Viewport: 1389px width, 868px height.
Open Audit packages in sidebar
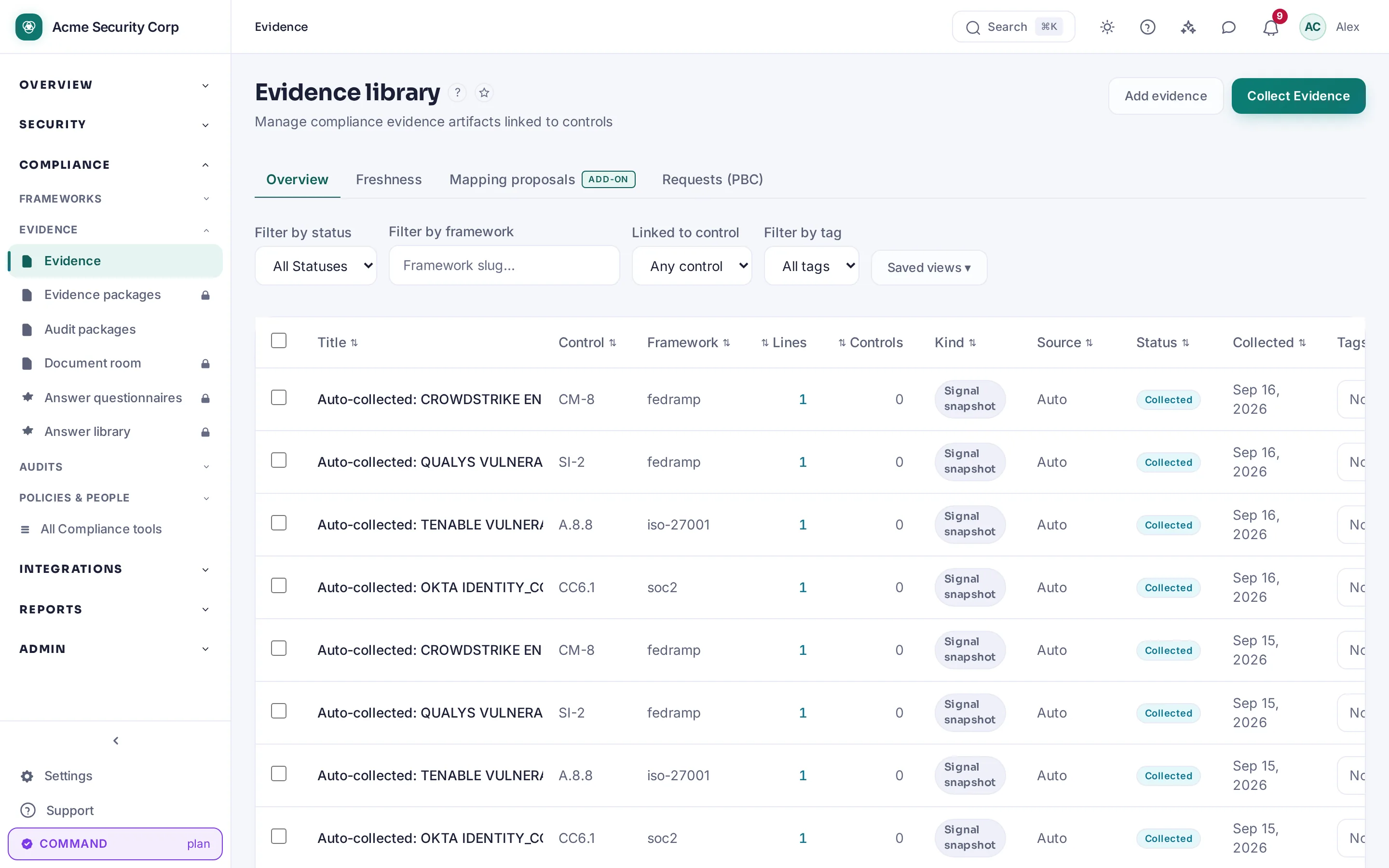pyautogui.click(x=115, y=329)
